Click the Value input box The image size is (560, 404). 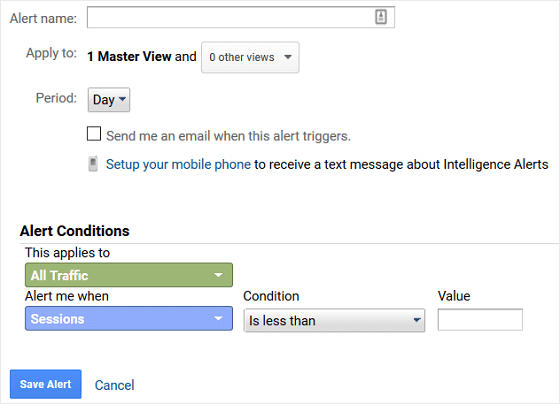(480, 320)
